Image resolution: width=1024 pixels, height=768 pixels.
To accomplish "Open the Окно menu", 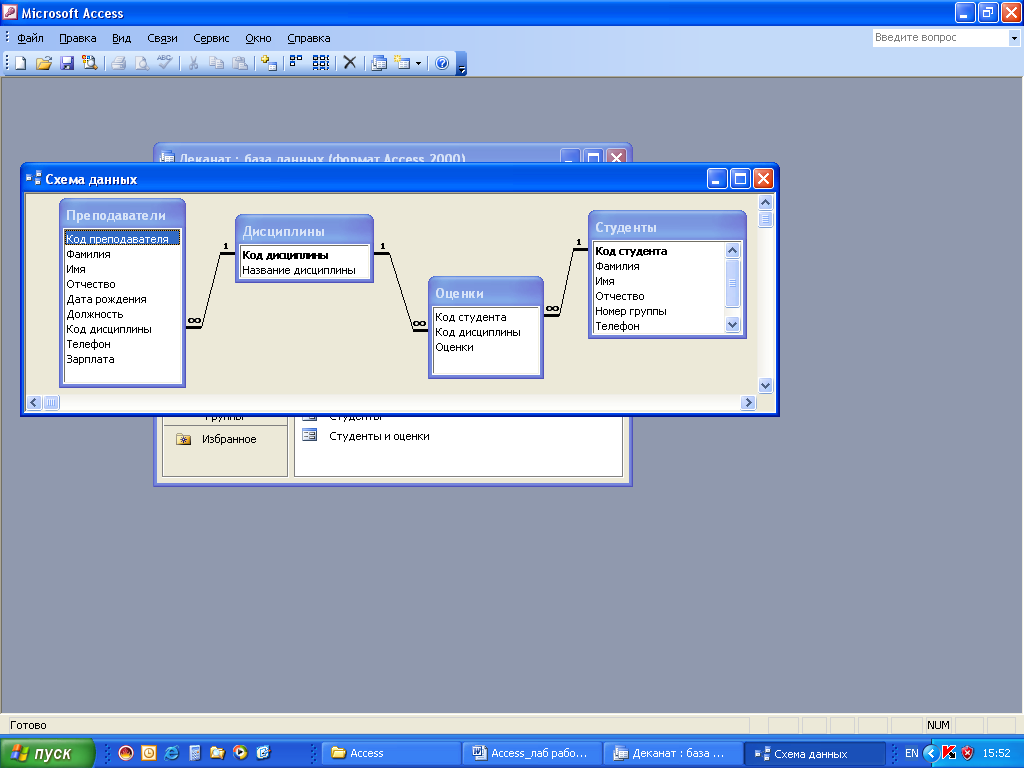I will coord(258,38).
